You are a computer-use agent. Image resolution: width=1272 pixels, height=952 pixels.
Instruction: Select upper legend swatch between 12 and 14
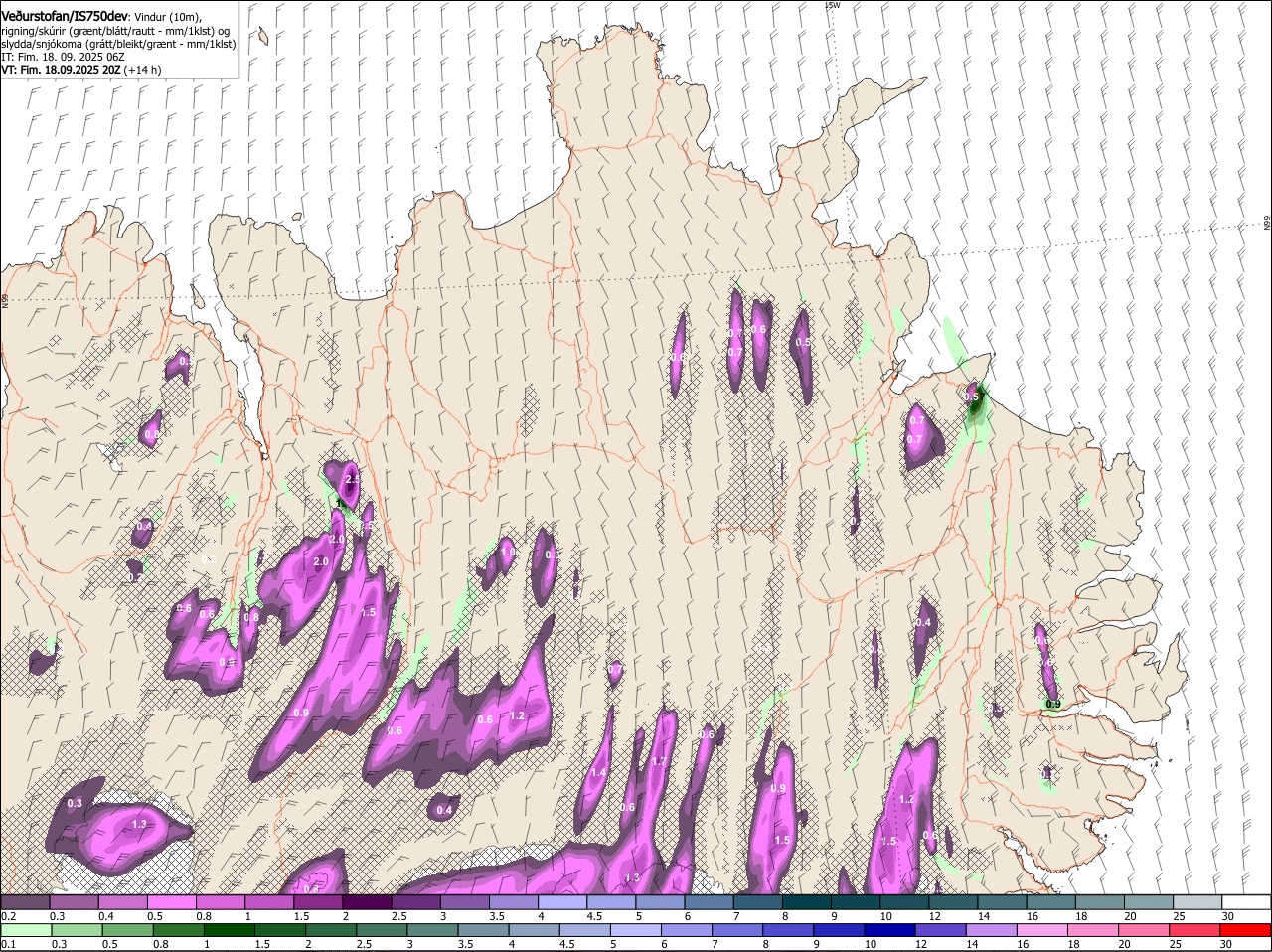point(954,901)
